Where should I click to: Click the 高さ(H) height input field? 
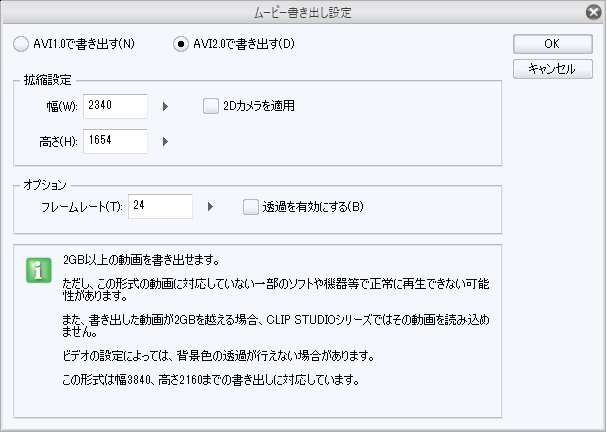(116, 141)
